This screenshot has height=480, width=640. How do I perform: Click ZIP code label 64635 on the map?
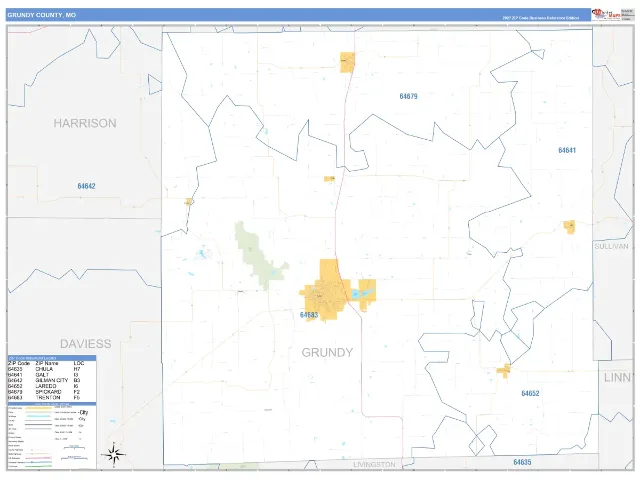point(522,462)
